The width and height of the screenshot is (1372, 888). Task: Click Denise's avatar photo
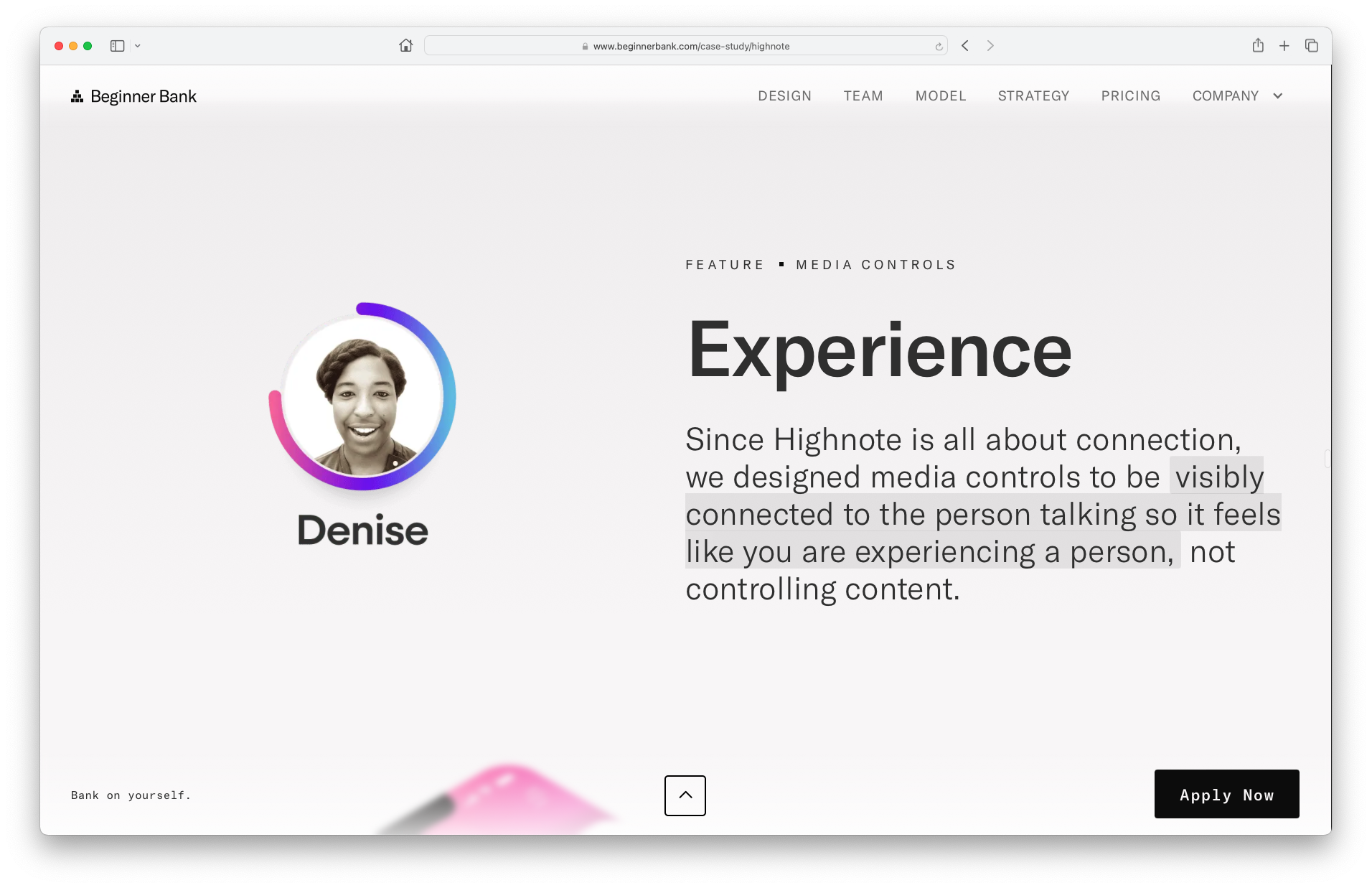click(363, 397)
